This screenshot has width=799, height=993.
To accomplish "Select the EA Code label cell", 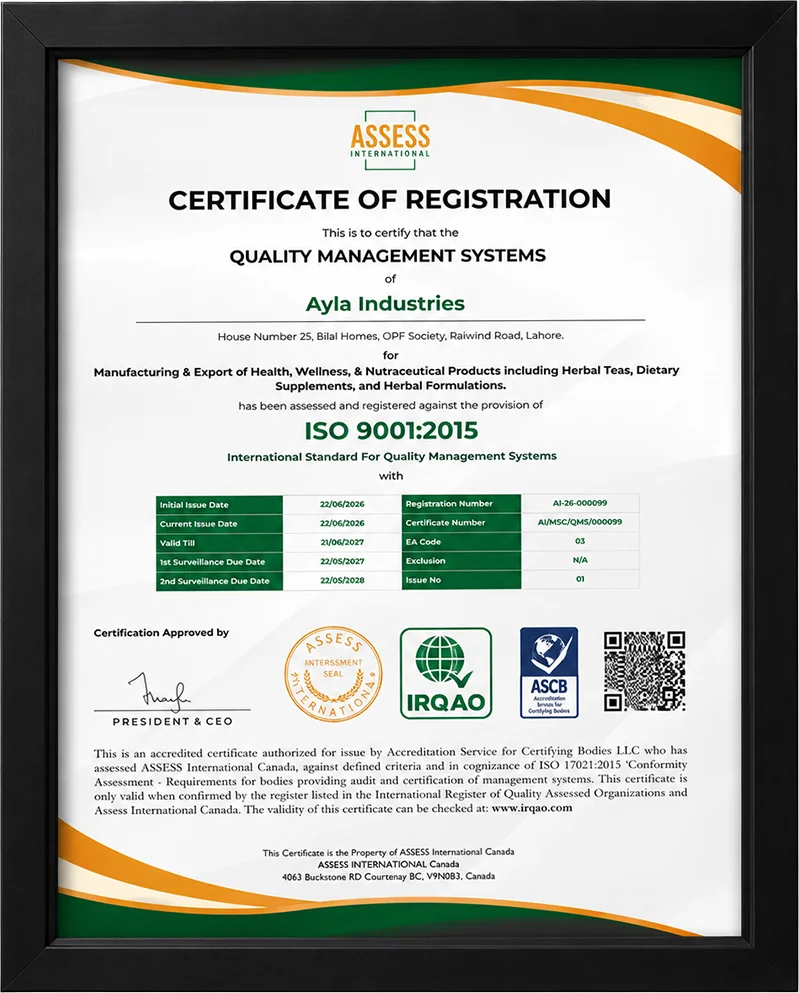I will pyautogui.click(x=461, y=541).
